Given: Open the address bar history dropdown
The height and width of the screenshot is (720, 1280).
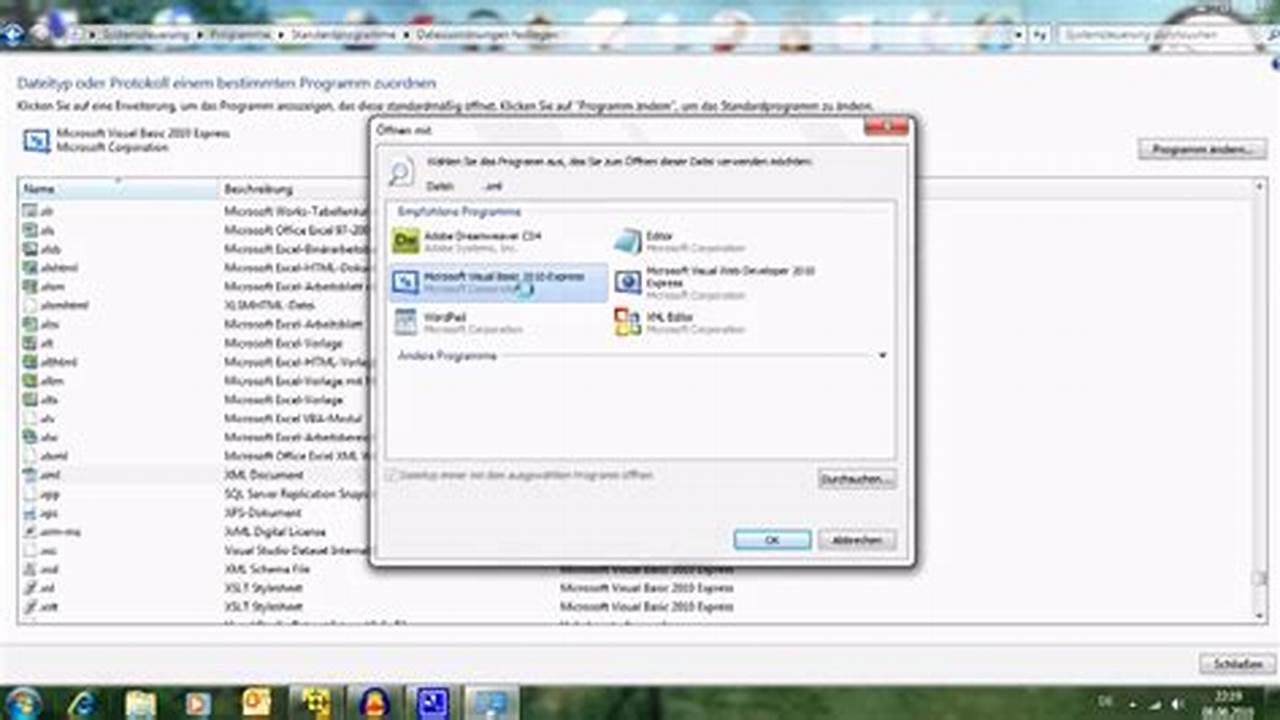Looking at the screenshot, I should tap(1018, 34).
